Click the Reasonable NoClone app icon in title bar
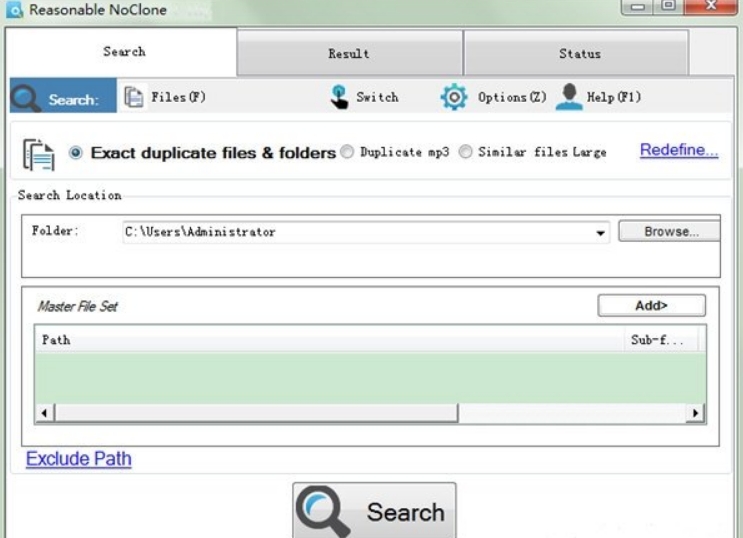 (x=15, y=9)
